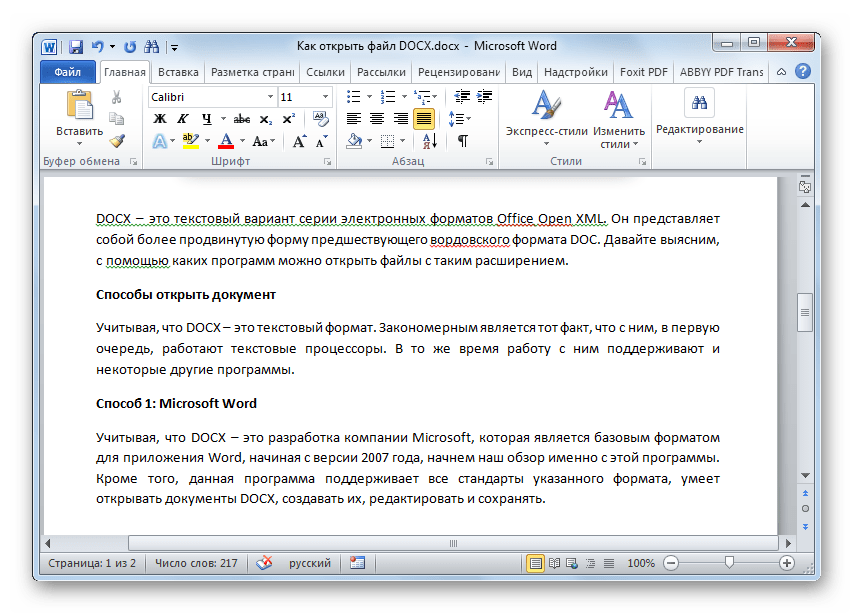Expand the Шрифт dialog launcher
Viewport: 854px width, 614px height.
(327, 162)
